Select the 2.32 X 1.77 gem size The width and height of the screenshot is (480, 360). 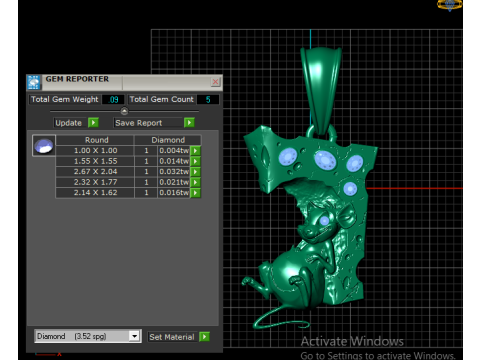[95, 182]
